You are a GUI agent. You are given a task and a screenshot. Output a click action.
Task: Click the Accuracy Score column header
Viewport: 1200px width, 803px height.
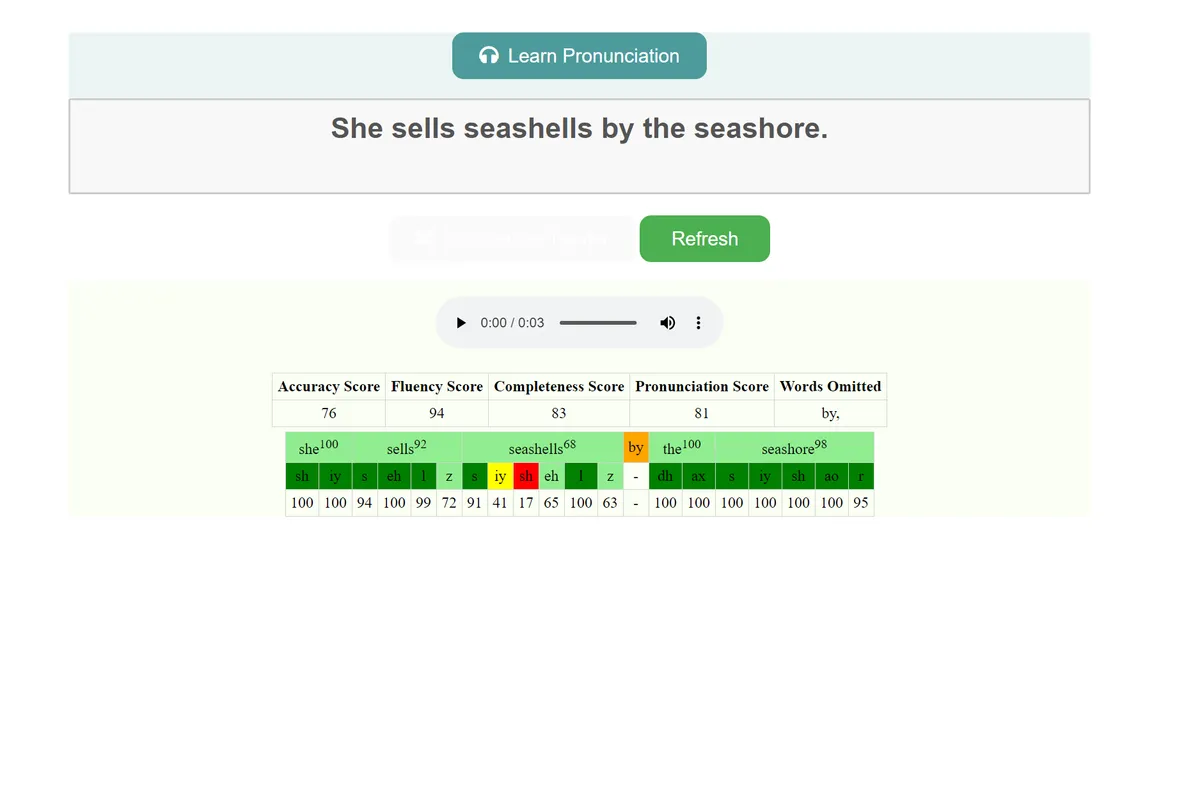pyautogui.click(x=328, y=386)
